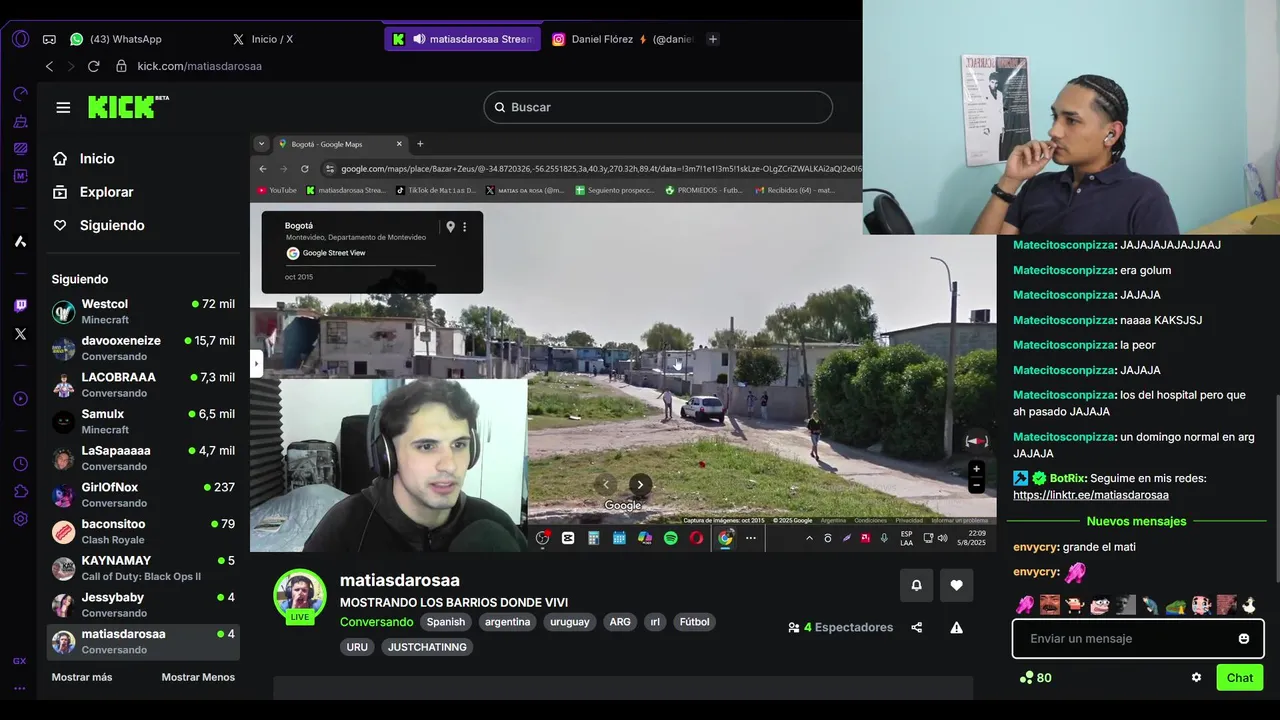Open extensions cube icon in sidebar
This screenshot has height=720, width=1280.
[20, 492]
